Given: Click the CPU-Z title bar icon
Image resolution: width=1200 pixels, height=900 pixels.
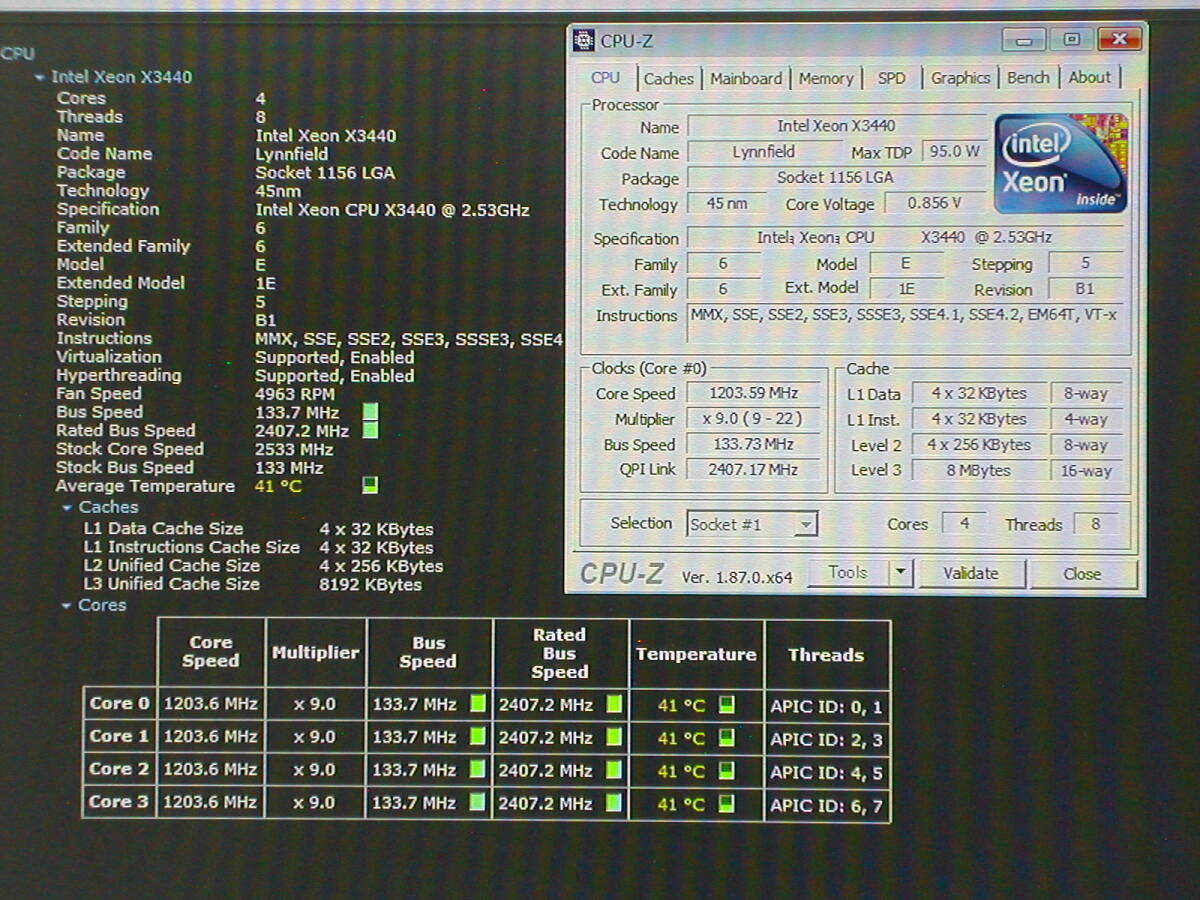Looking at the screenshot, I should coord(583,41).
